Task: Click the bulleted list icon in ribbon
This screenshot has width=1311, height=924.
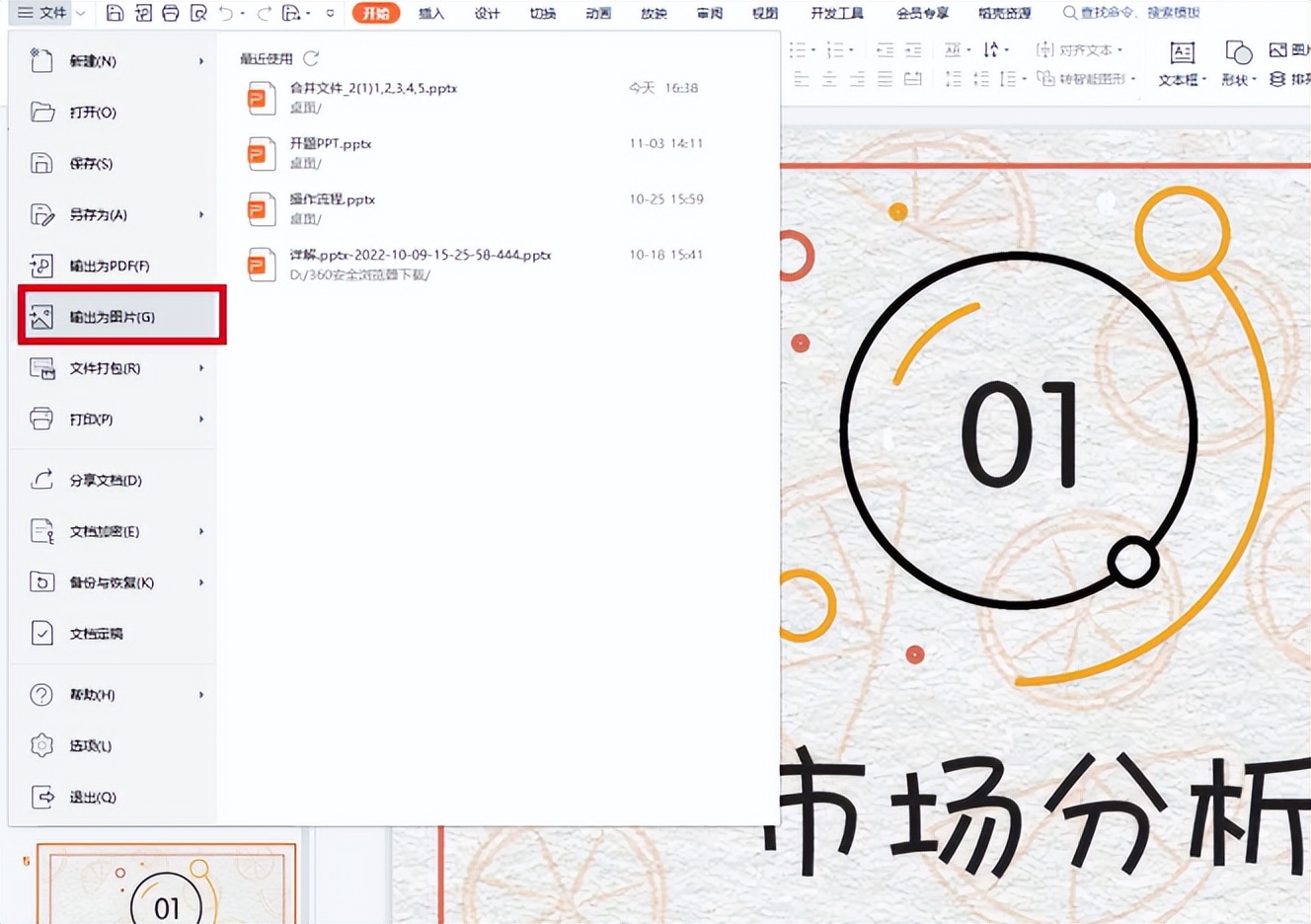Action: click(798, 49)
